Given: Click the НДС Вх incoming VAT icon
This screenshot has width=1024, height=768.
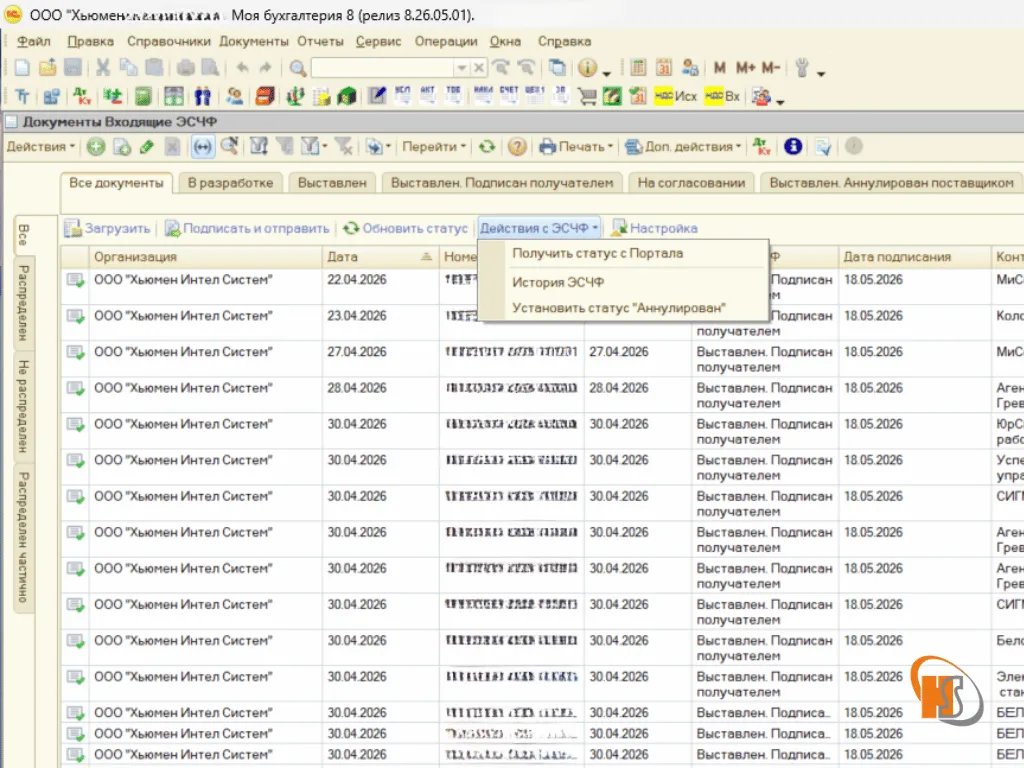Looking at the screenshot, I should (x=722, y=97).
